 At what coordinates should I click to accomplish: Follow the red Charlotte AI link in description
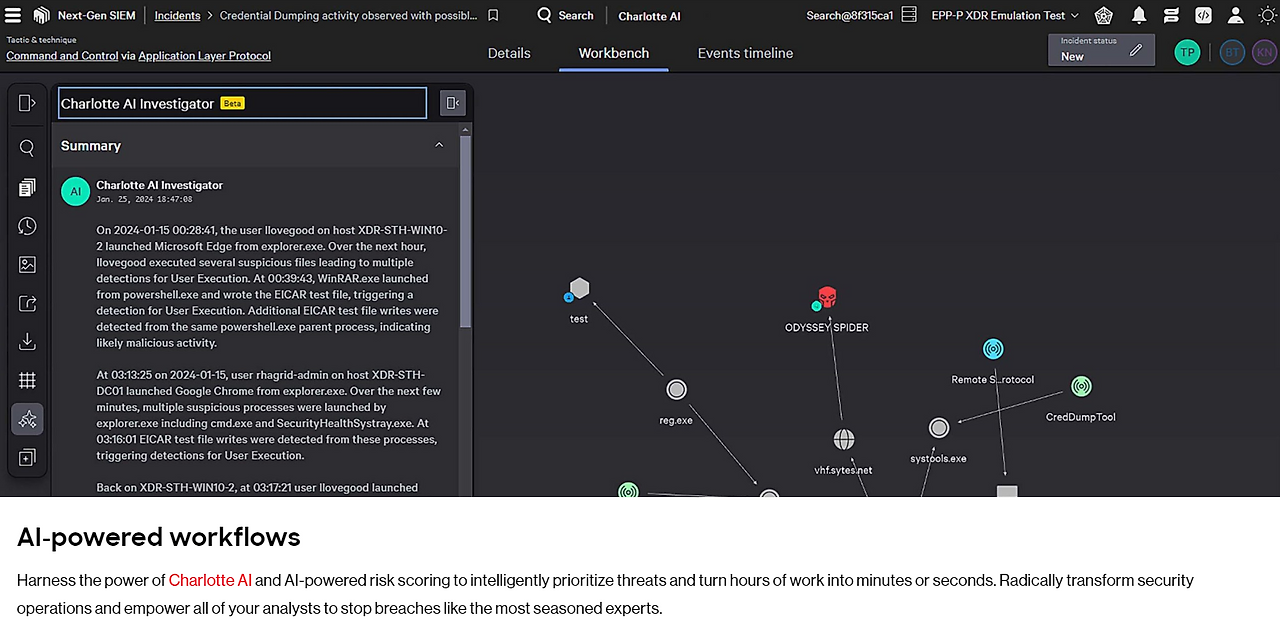(210, 580)
